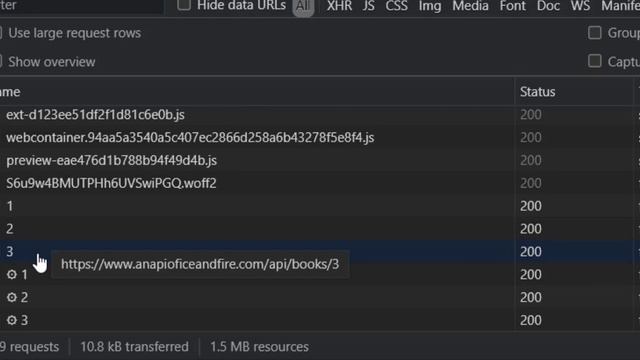Click the 10.8 kB transferred summary
Screen dimensions: 640x360
pos(134,347)
